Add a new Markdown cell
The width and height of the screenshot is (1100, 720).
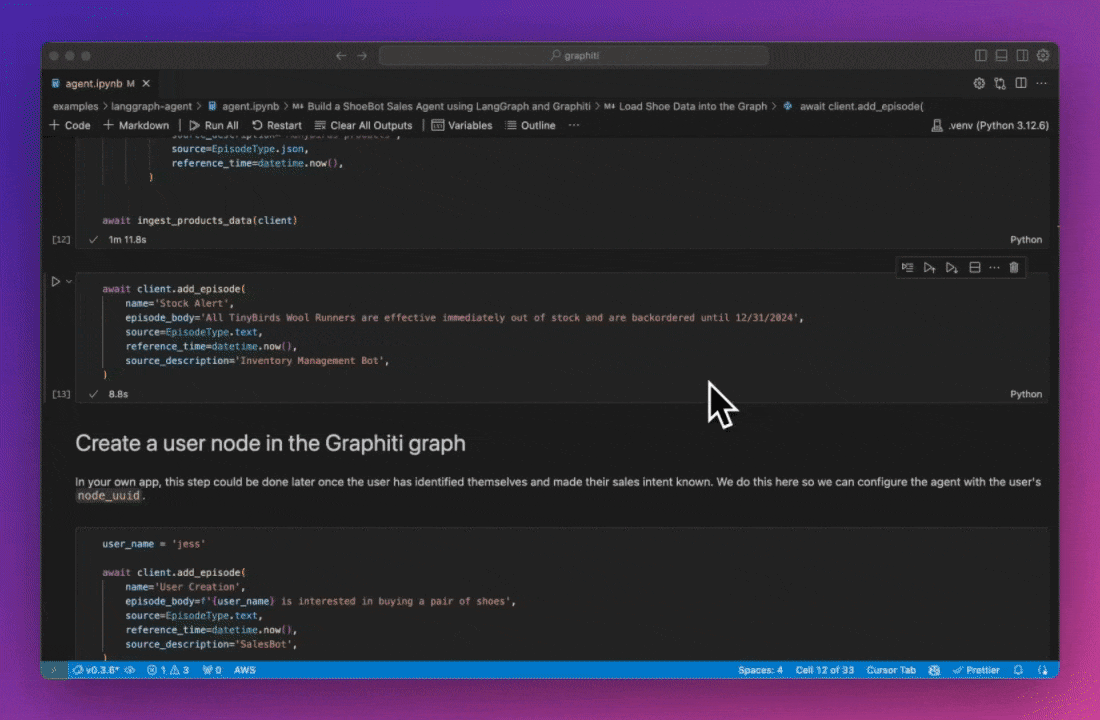click(x=135, y=125)
